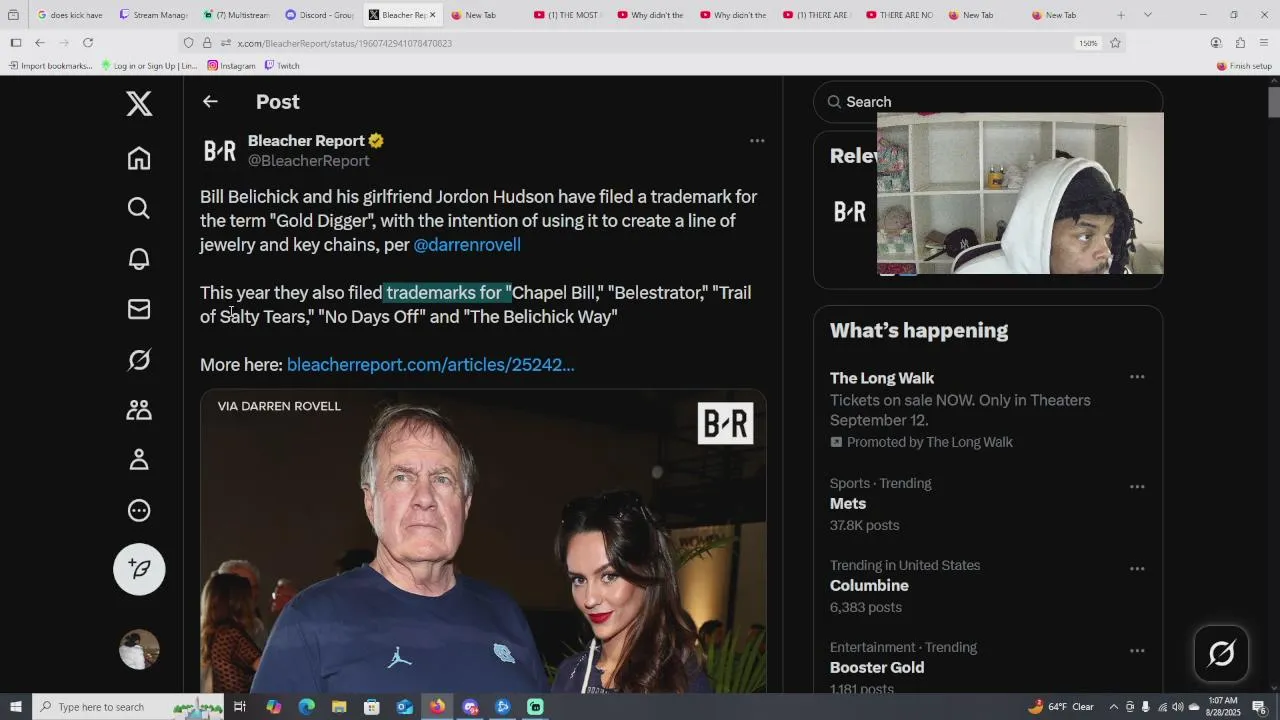Open options for Booster Gold trend
This screenshot has height=720, width=1280.
point(1137,651)
